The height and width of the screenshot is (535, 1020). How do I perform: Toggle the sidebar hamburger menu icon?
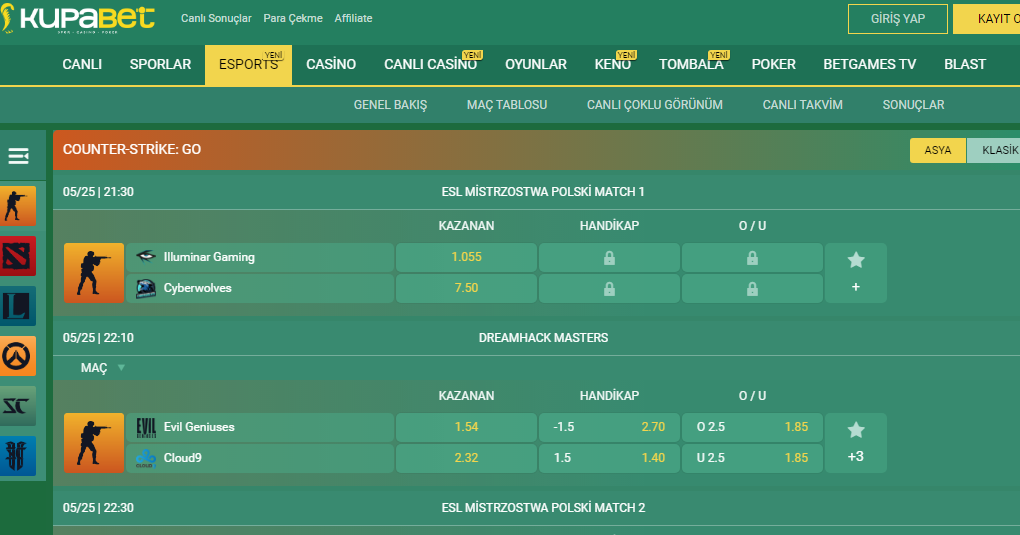pos(18,156)
